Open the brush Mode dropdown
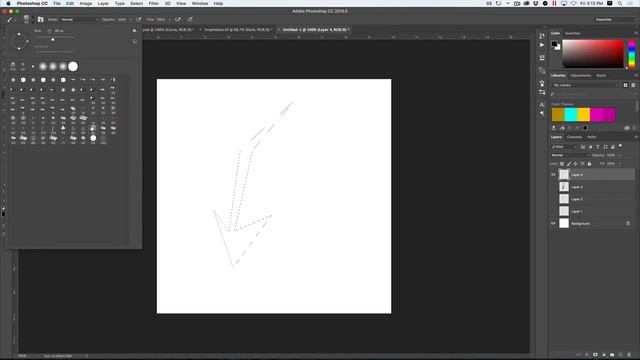Image resolution: width=640 pixels, height=360 pixels. click(80, 19)
